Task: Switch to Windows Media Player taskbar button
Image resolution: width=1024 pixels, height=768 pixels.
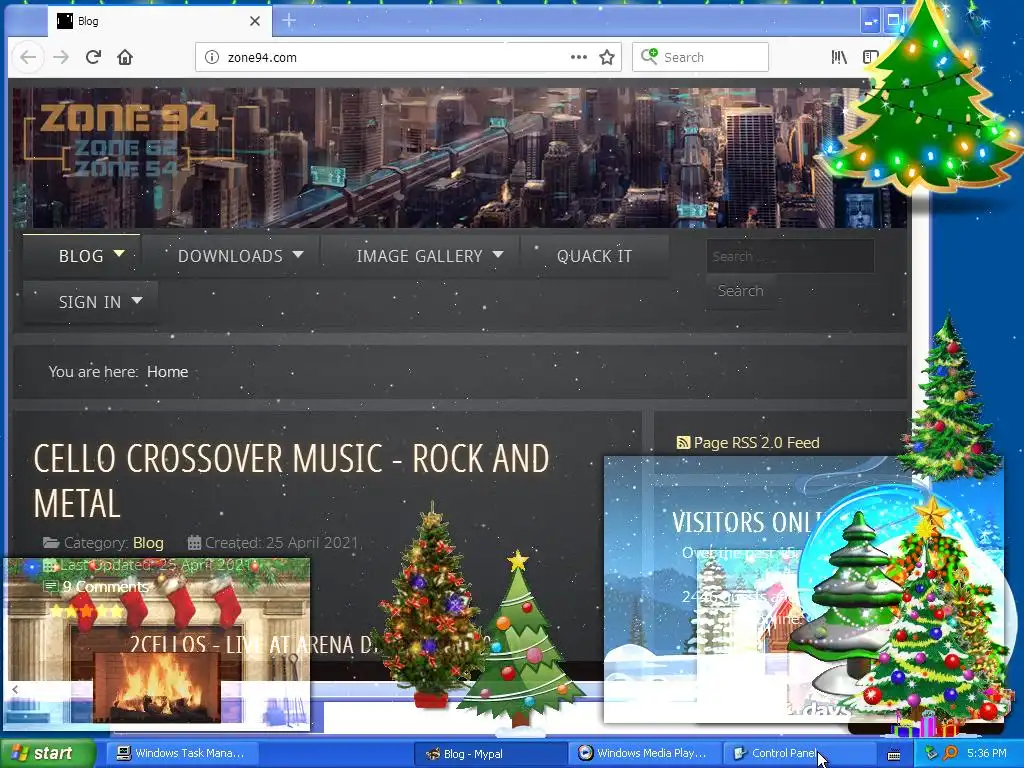Action: (x=643, y=753)
